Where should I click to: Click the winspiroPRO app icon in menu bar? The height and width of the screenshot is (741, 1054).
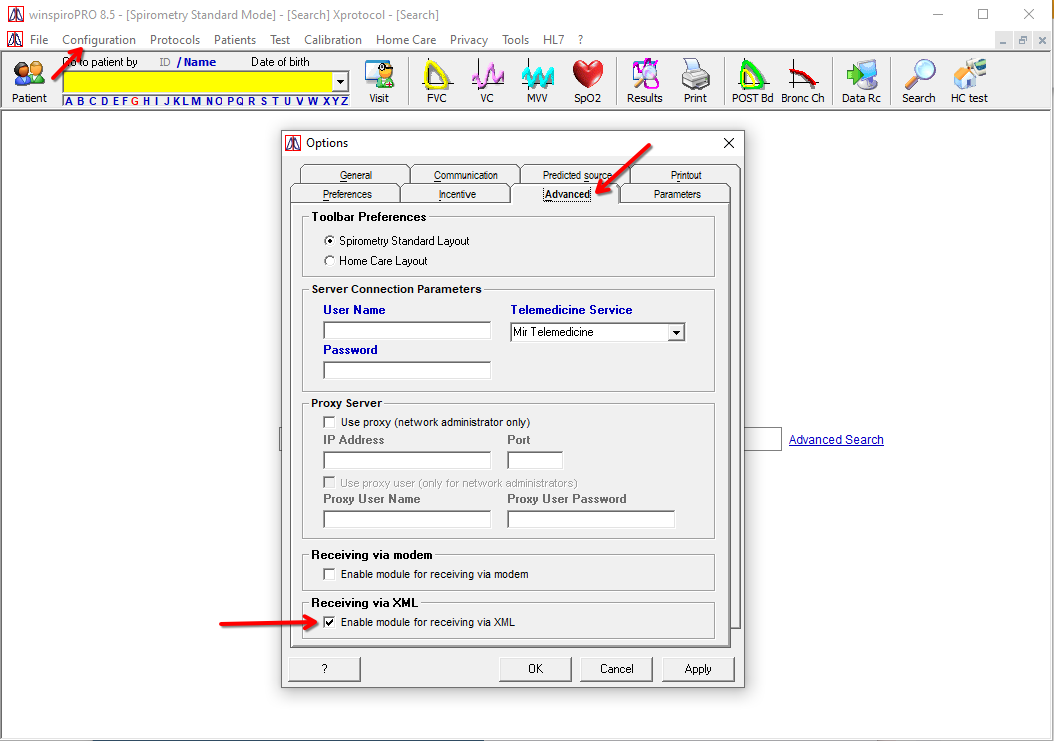[15, 40]
